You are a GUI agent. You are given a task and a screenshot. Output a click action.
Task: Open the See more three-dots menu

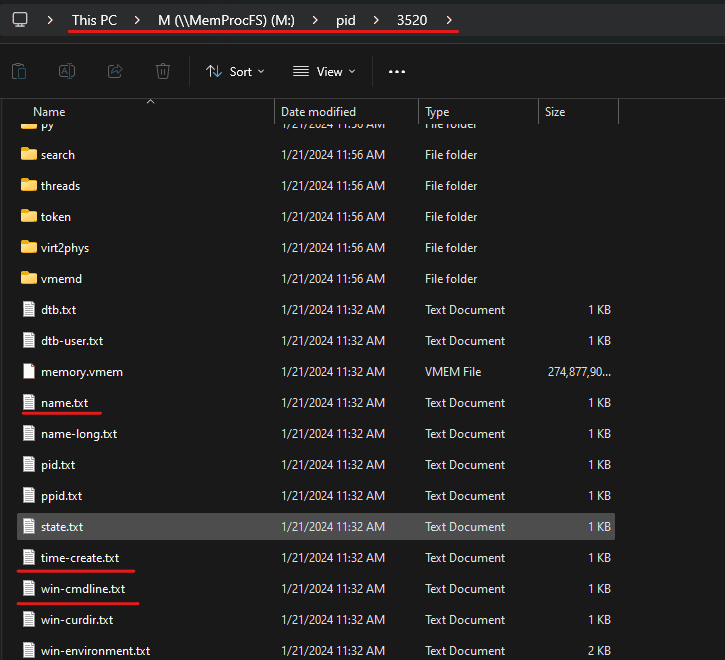pos(397,72)
